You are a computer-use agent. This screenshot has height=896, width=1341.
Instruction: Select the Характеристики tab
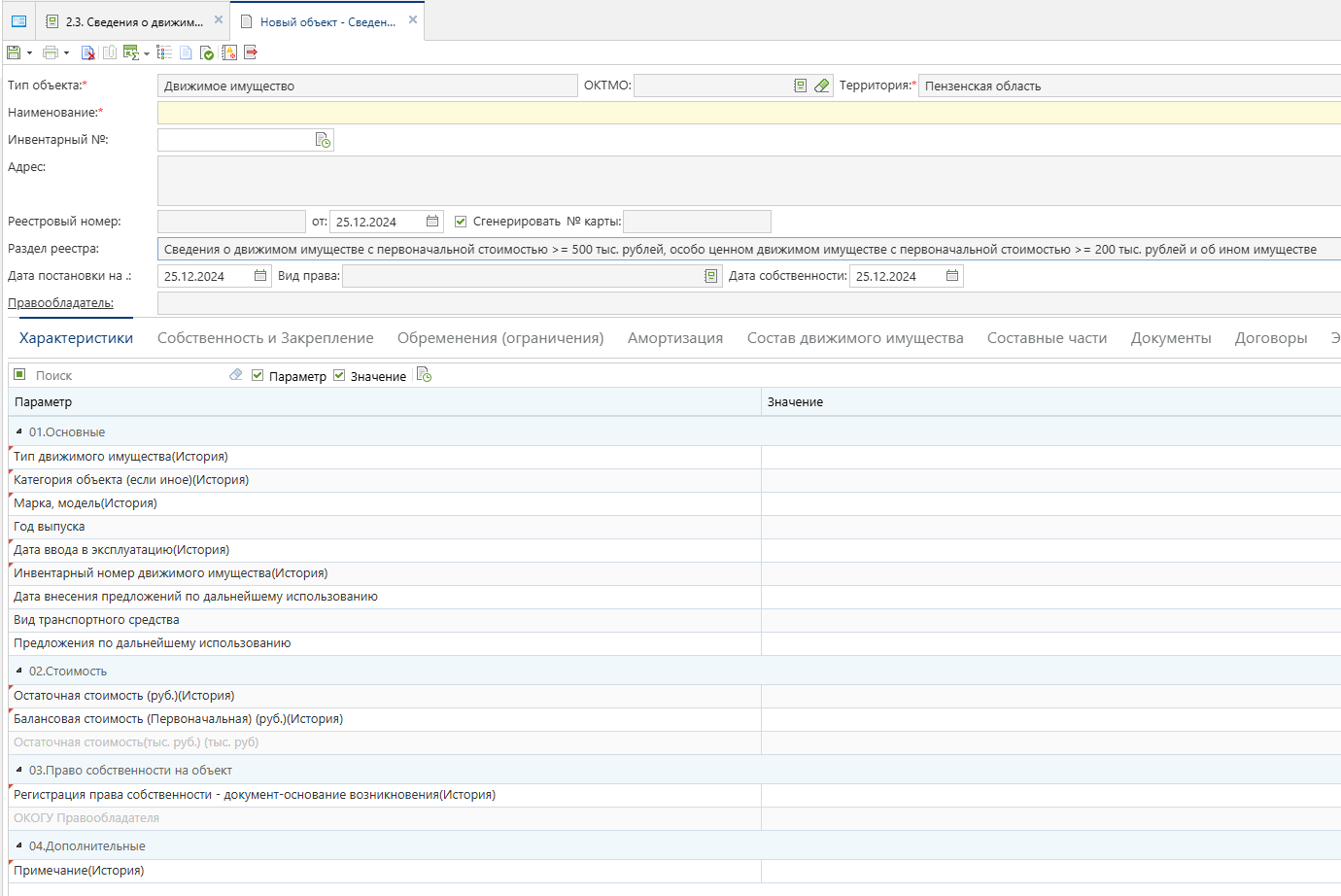coord(76,338)
